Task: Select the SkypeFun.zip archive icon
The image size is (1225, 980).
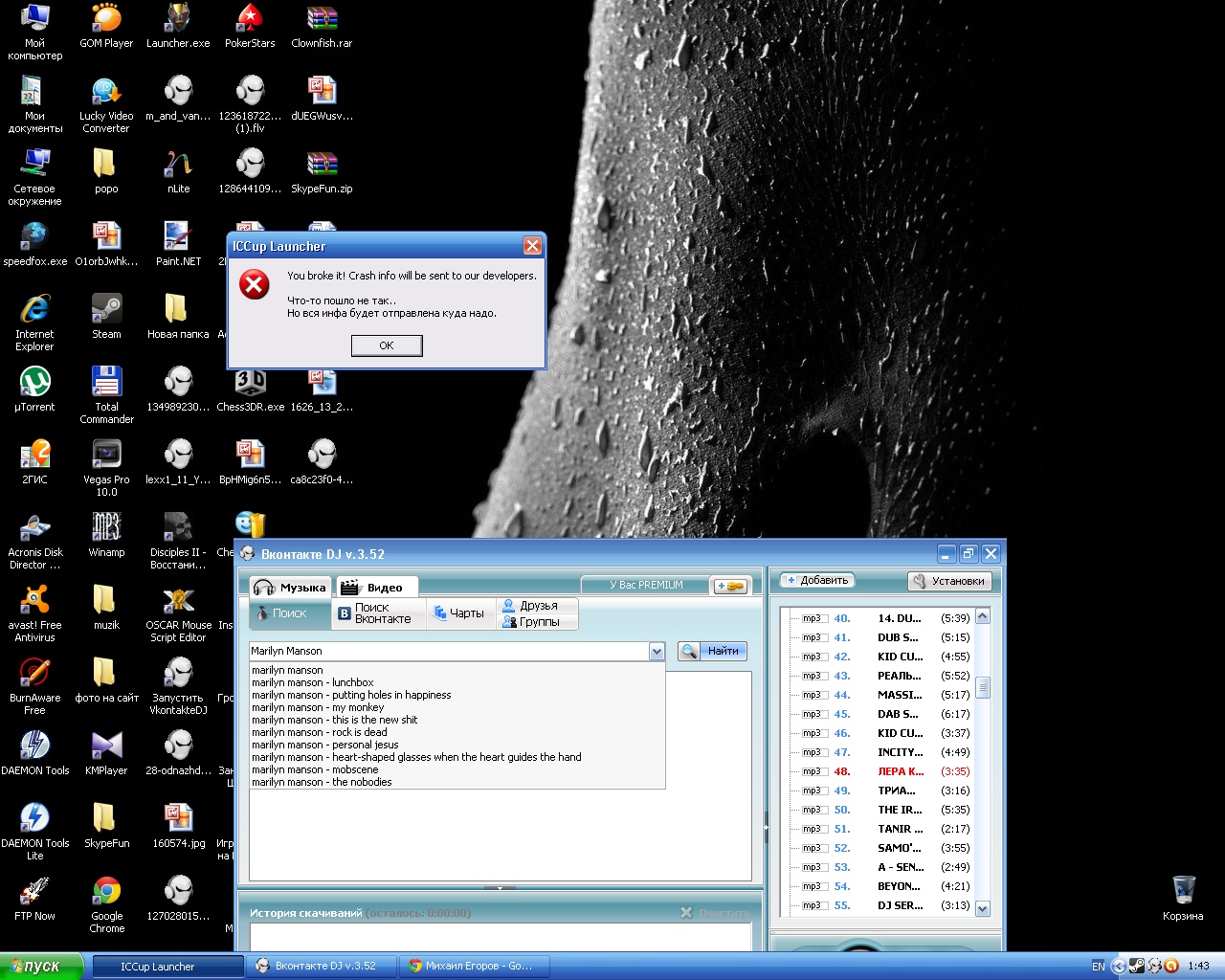Action: pyautogui.click(x=322, y=171)
